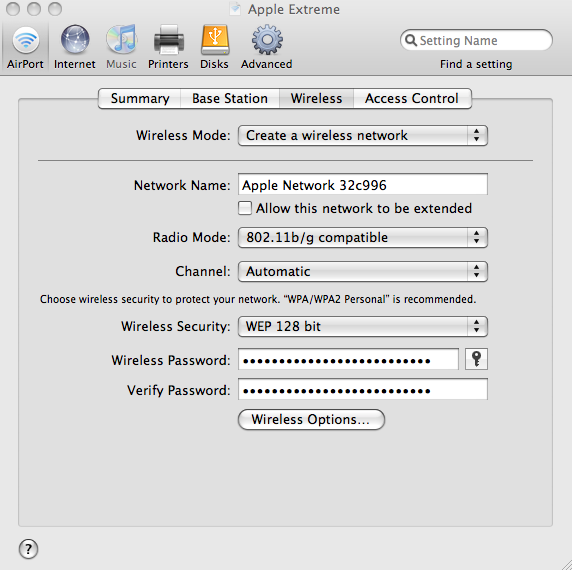Open the Printers settings pane
572x570 pixels.
point(168,47)
